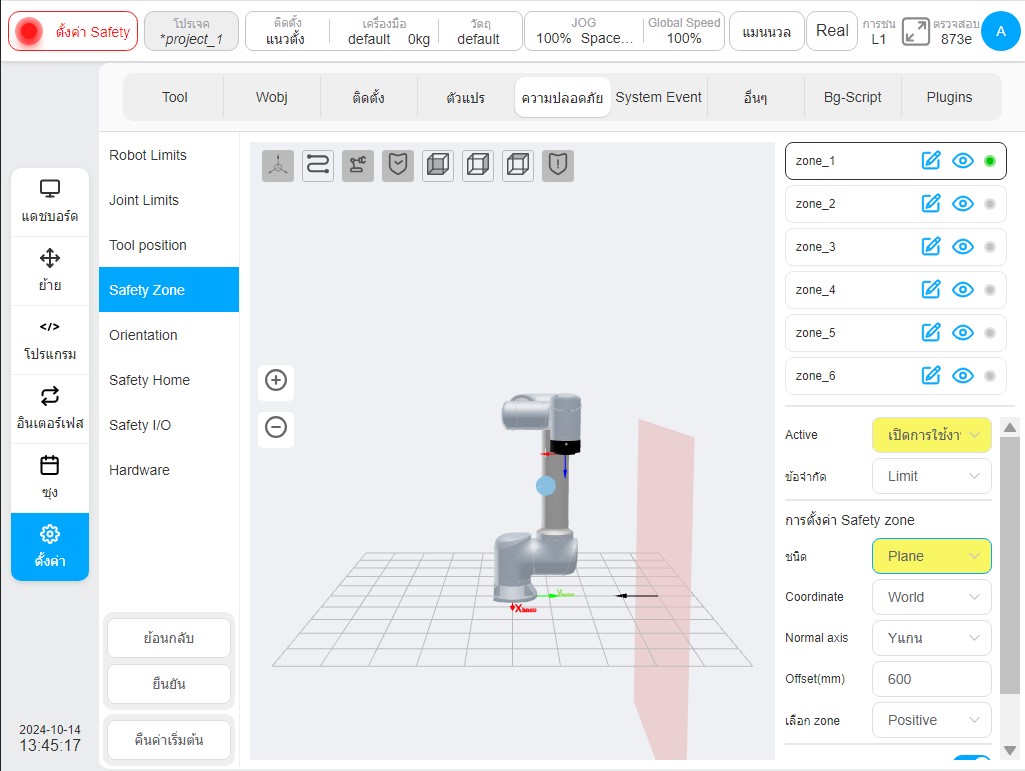Viewport: 1025px width, 771px height.
Task: Open the Plane type dropdown
Action: coord(932,556)
